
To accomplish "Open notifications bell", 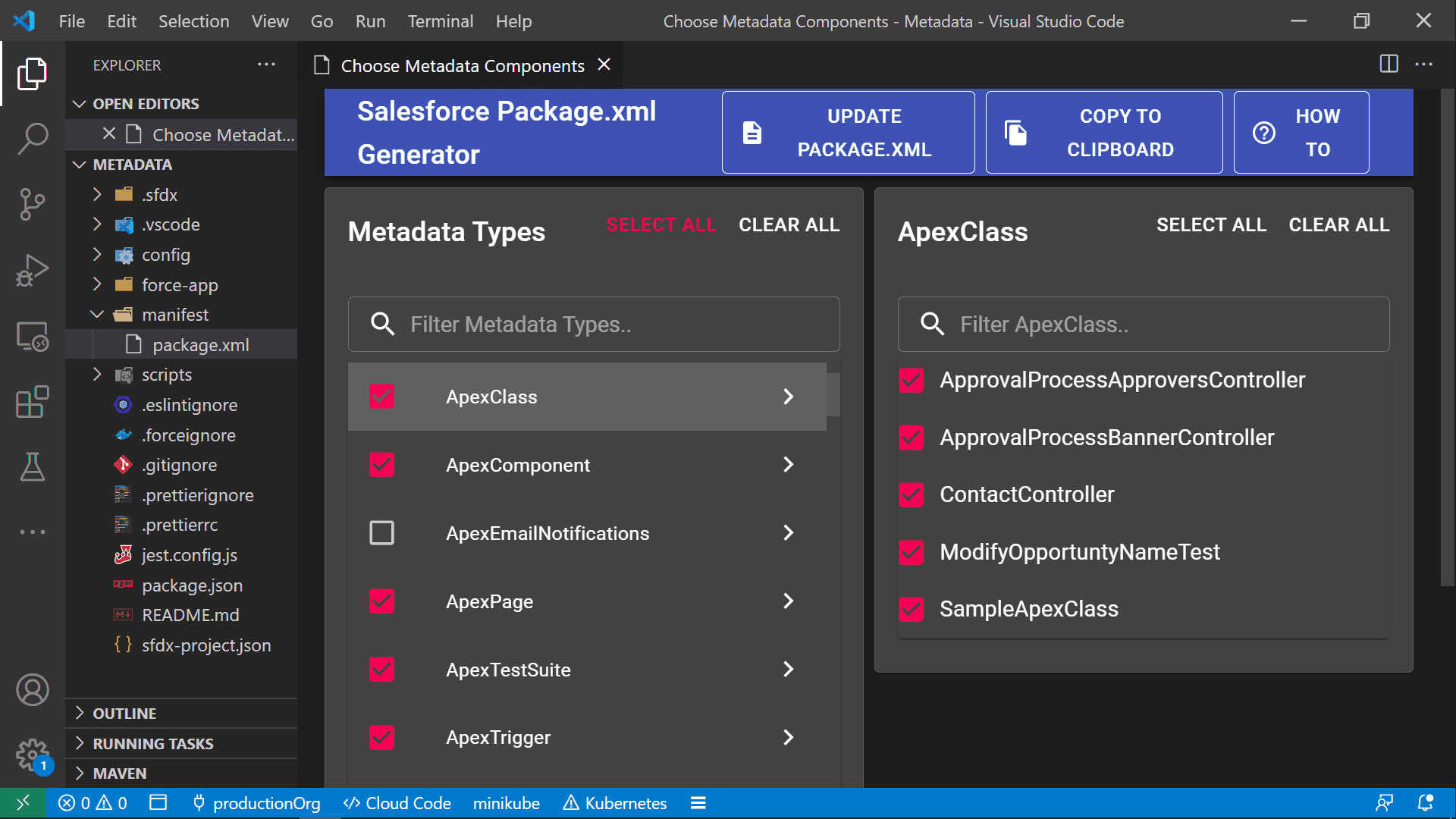I will pos(1426,803).
